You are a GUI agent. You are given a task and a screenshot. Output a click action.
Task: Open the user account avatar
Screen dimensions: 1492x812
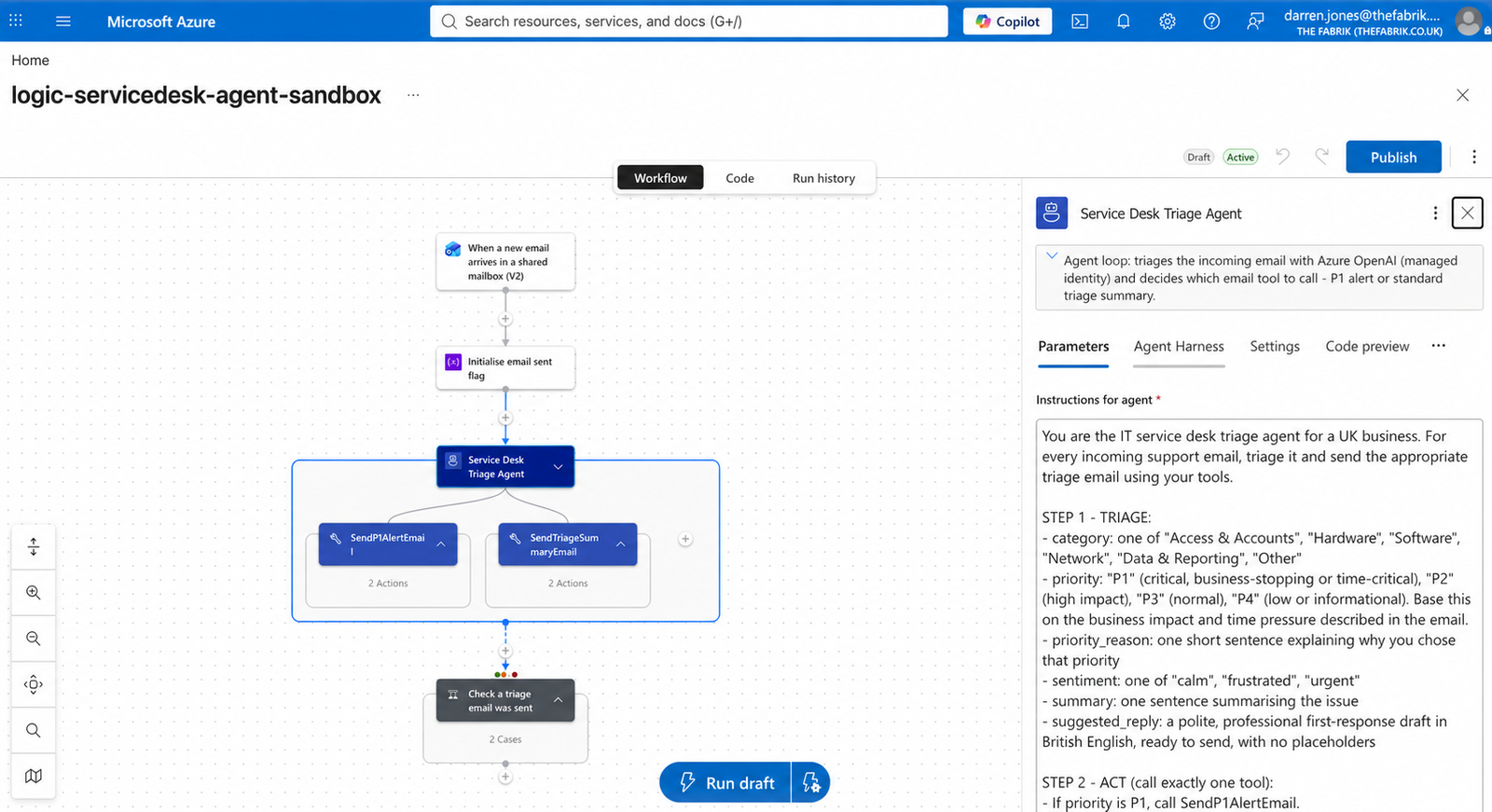point(1469,21)
